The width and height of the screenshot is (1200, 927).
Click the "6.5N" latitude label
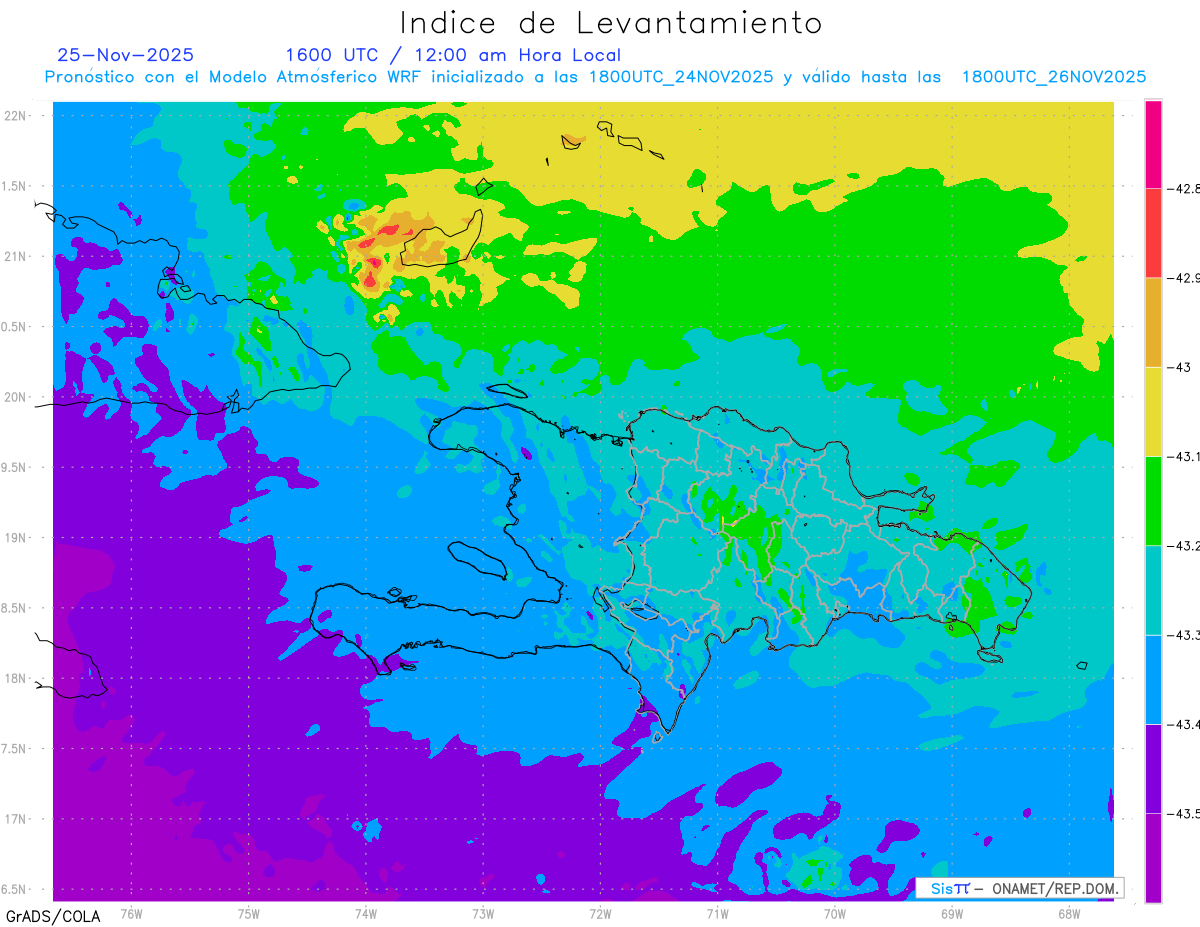coord(15,889)
